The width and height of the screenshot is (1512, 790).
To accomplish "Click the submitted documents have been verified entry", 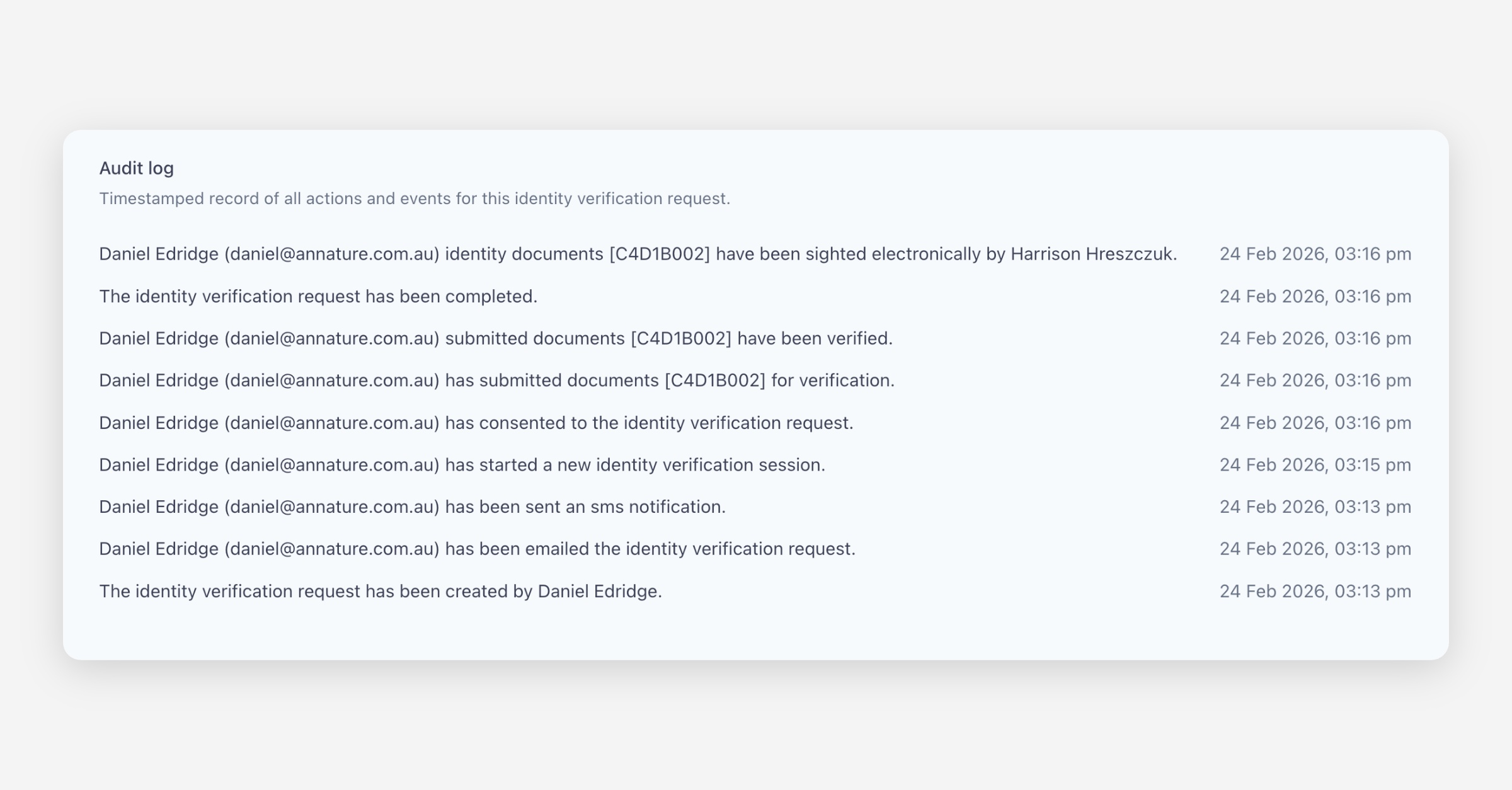I will click(495, 338).
